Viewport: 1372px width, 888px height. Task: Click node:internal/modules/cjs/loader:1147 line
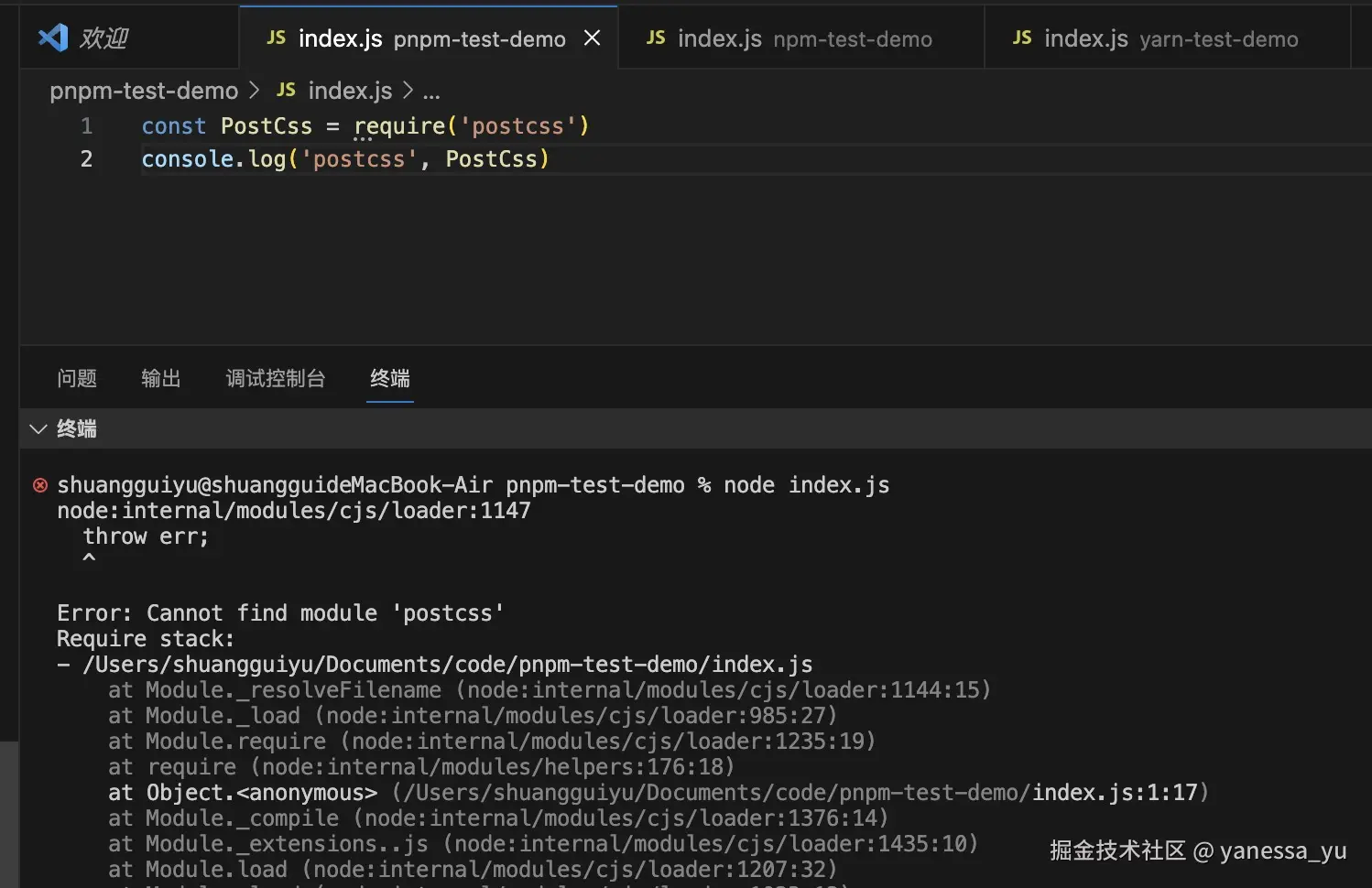pos(294,511)
